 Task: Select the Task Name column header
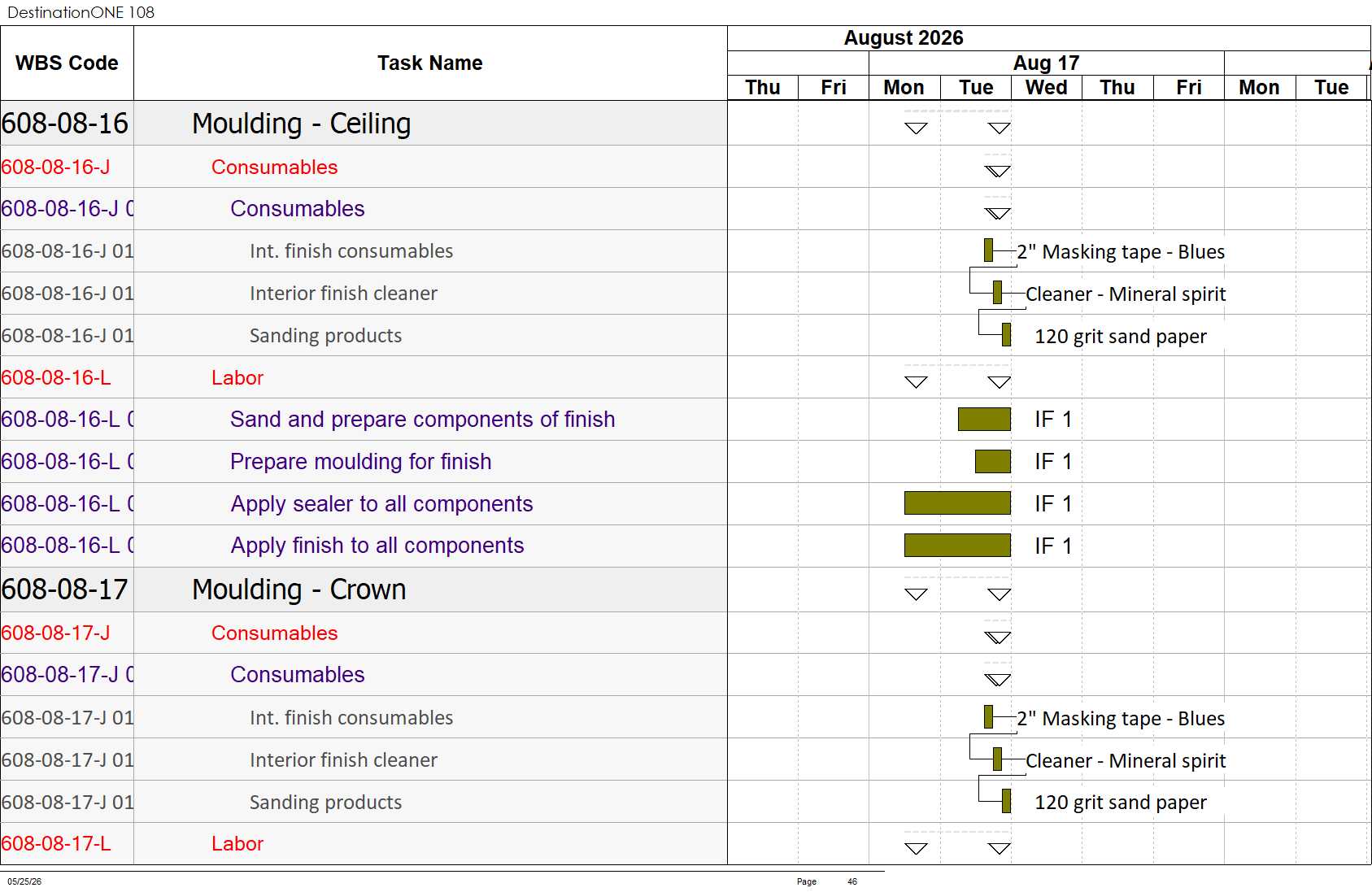(430, 63)
